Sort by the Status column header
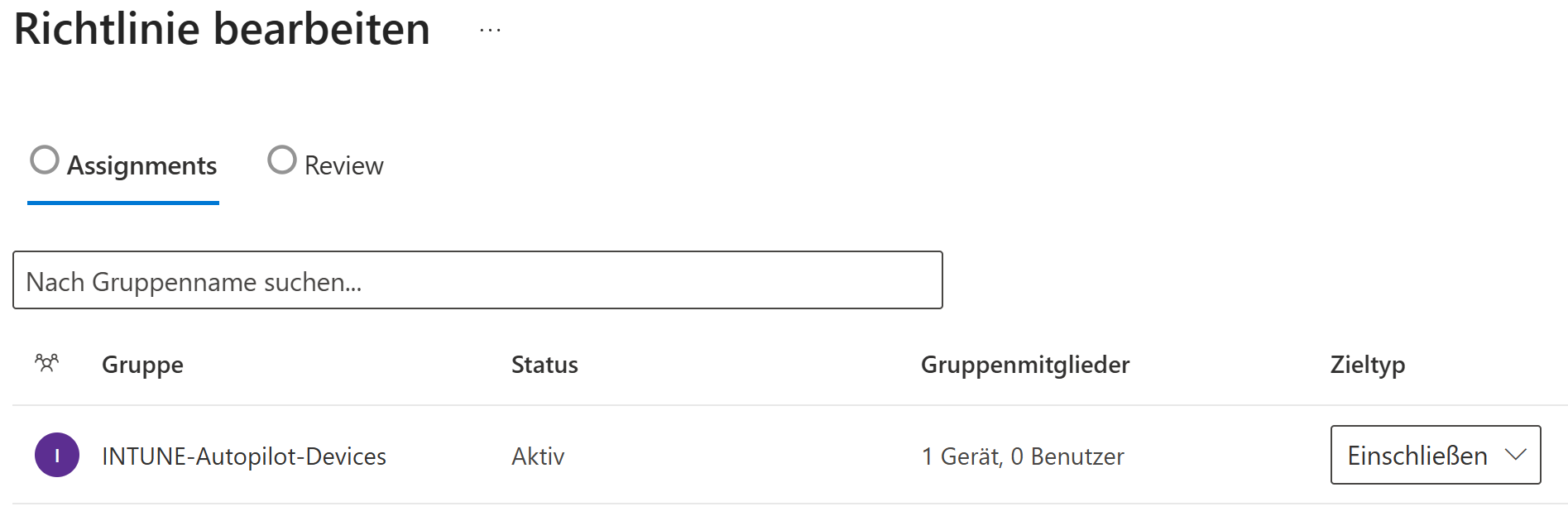The height and width of the screenshot is (516, 1568). [x=544, y=365]
